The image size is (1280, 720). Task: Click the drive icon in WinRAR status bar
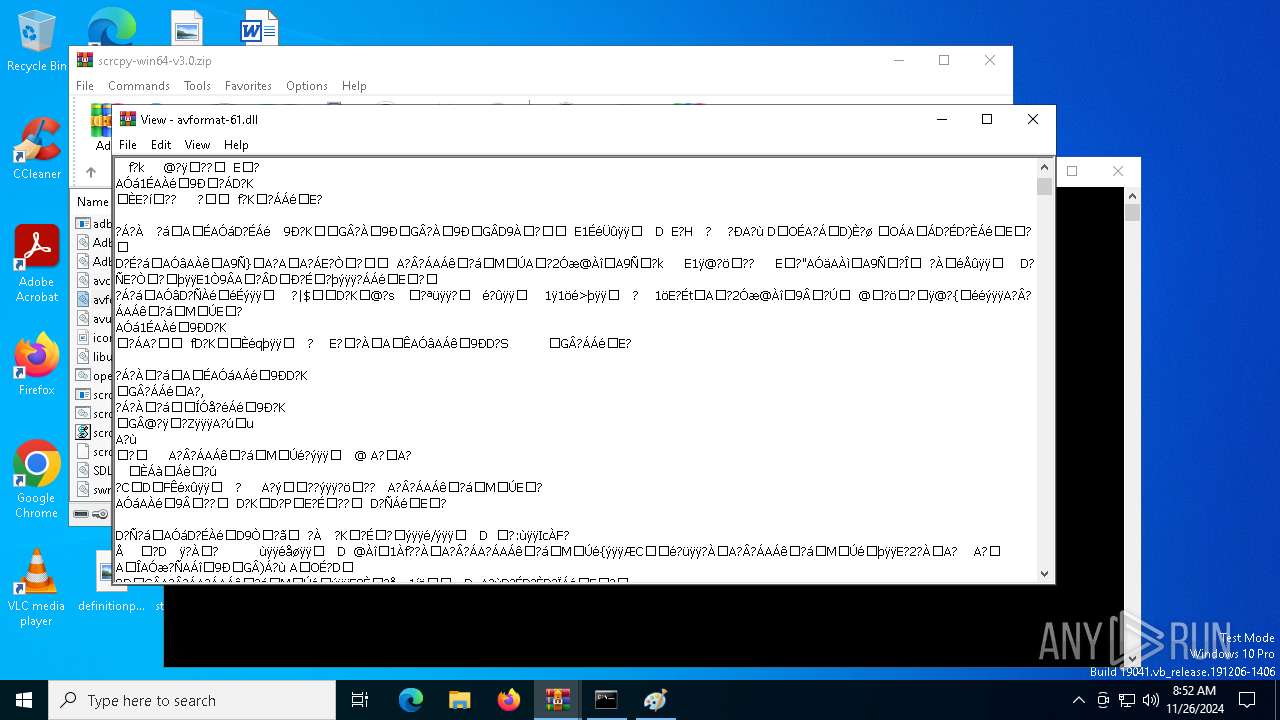coord(81,514)
